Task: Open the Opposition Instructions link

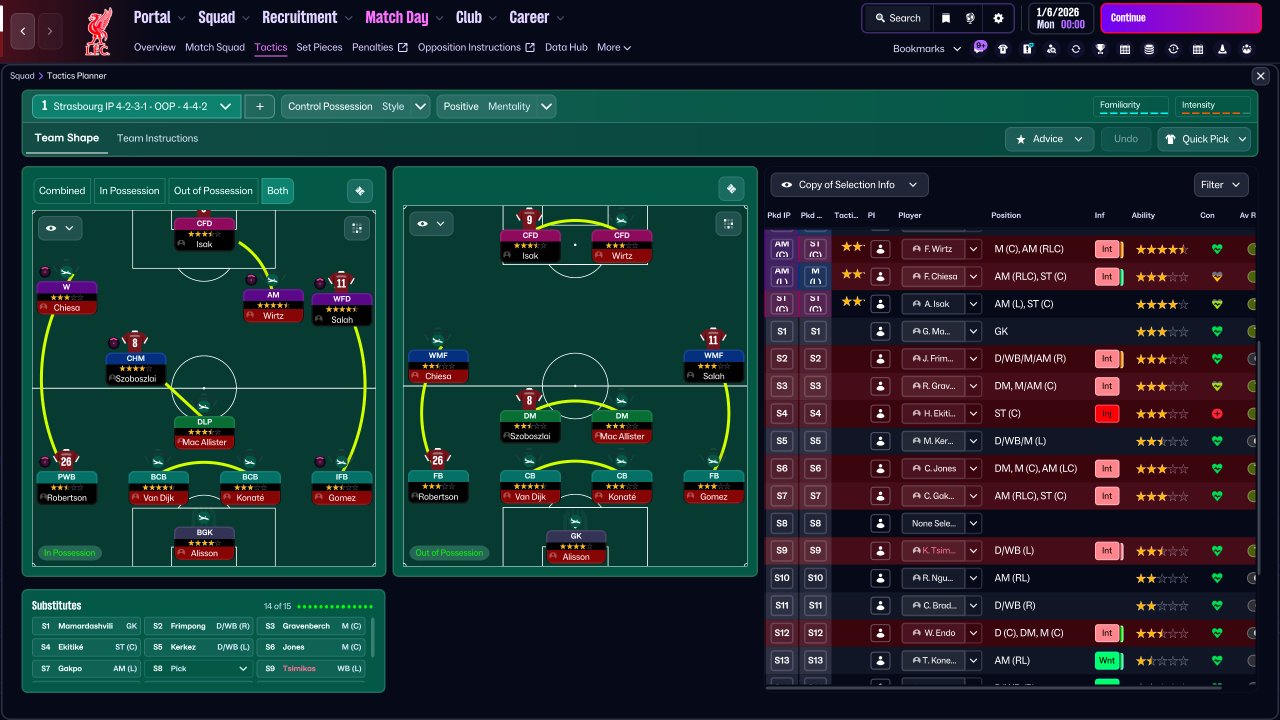Action: [476, 47]
